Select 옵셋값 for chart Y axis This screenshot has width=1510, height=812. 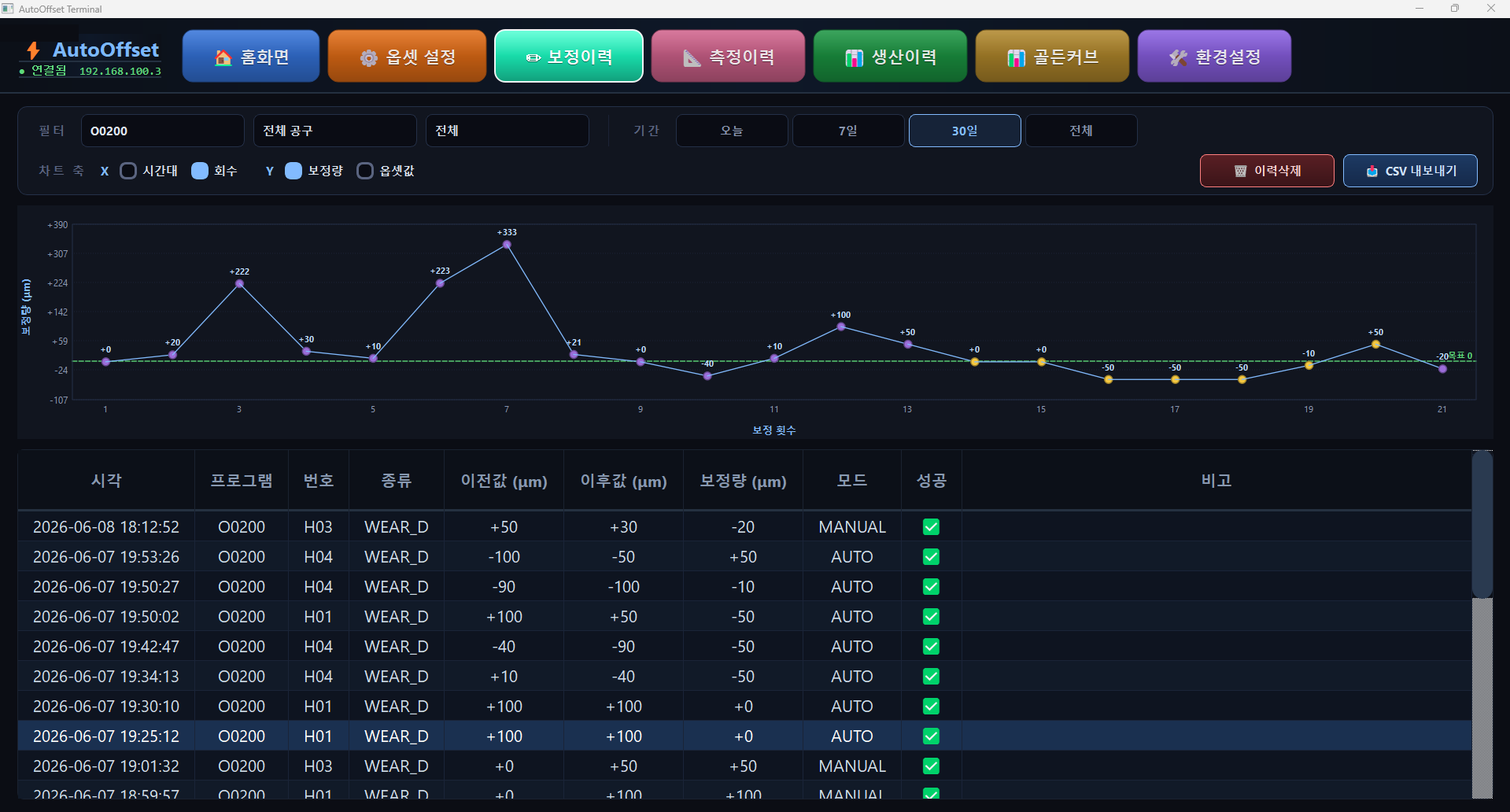pos(365,171)
